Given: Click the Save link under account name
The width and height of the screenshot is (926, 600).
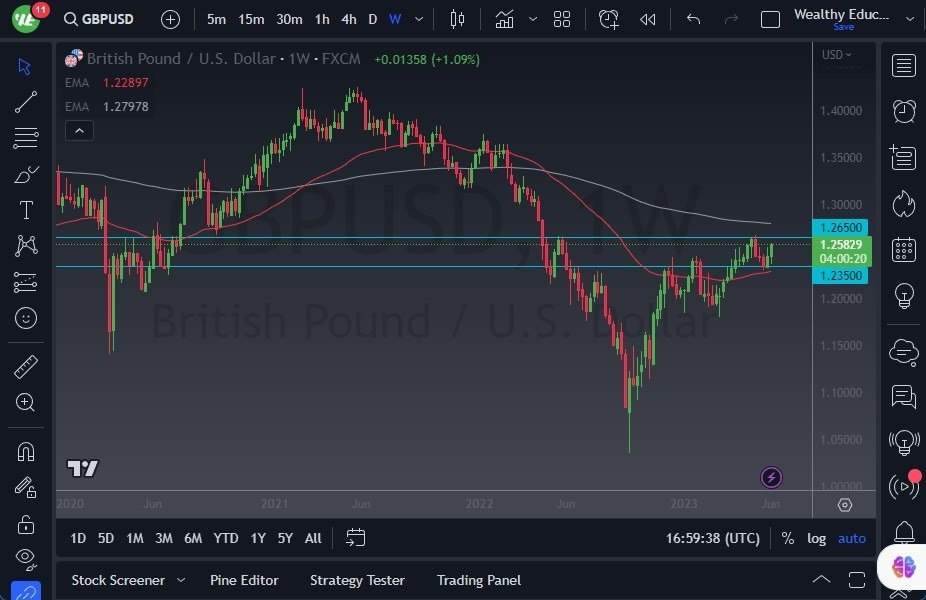Looking at the screenshot, I should [845, 27].
